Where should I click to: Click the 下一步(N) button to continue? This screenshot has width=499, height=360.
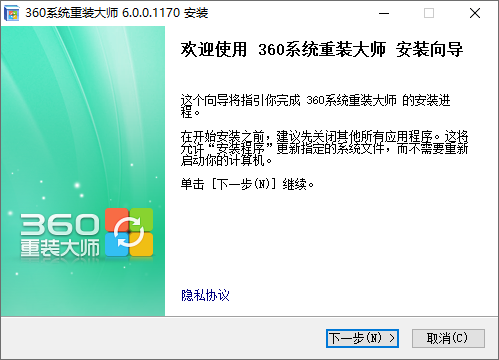[362, 338]
